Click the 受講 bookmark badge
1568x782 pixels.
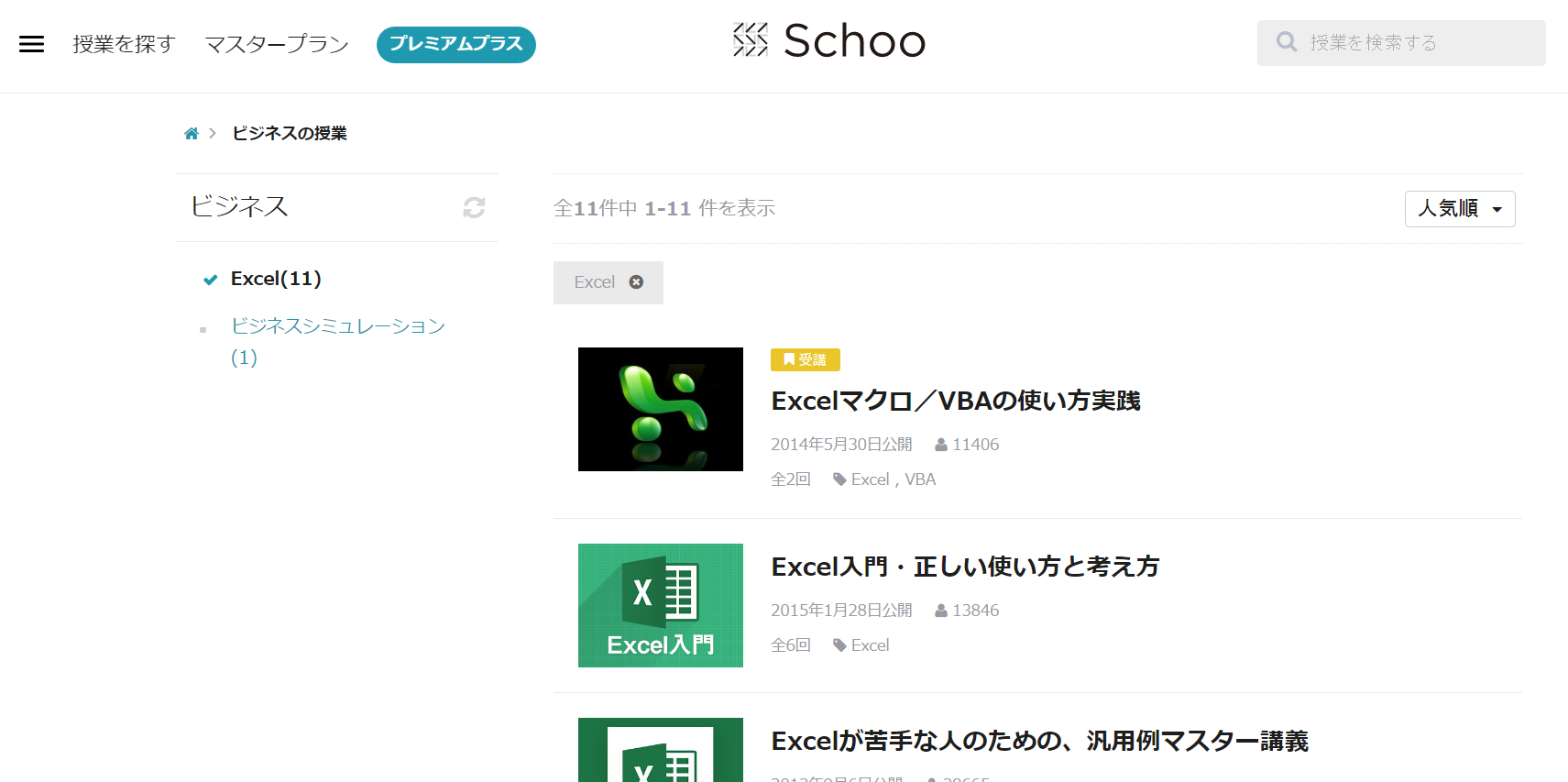point(806,359)
